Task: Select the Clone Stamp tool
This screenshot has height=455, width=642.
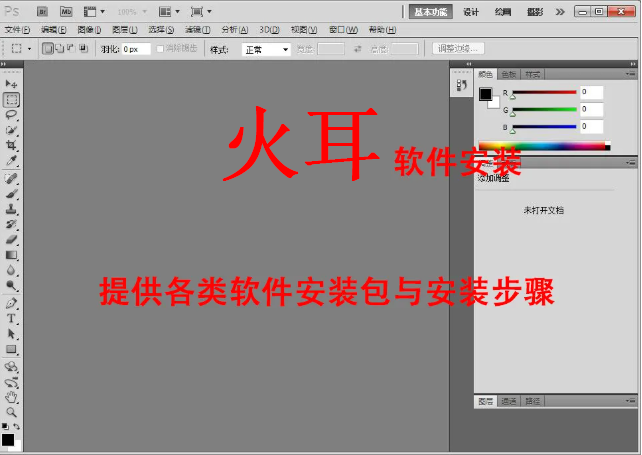Action: [11, 209]
